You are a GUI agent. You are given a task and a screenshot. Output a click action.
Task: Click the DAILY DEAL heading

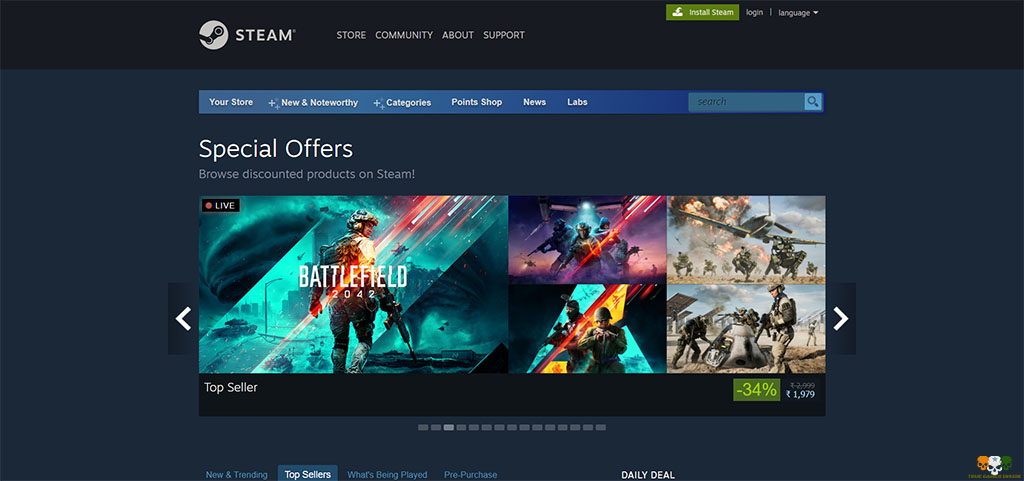tap(648, 475)
